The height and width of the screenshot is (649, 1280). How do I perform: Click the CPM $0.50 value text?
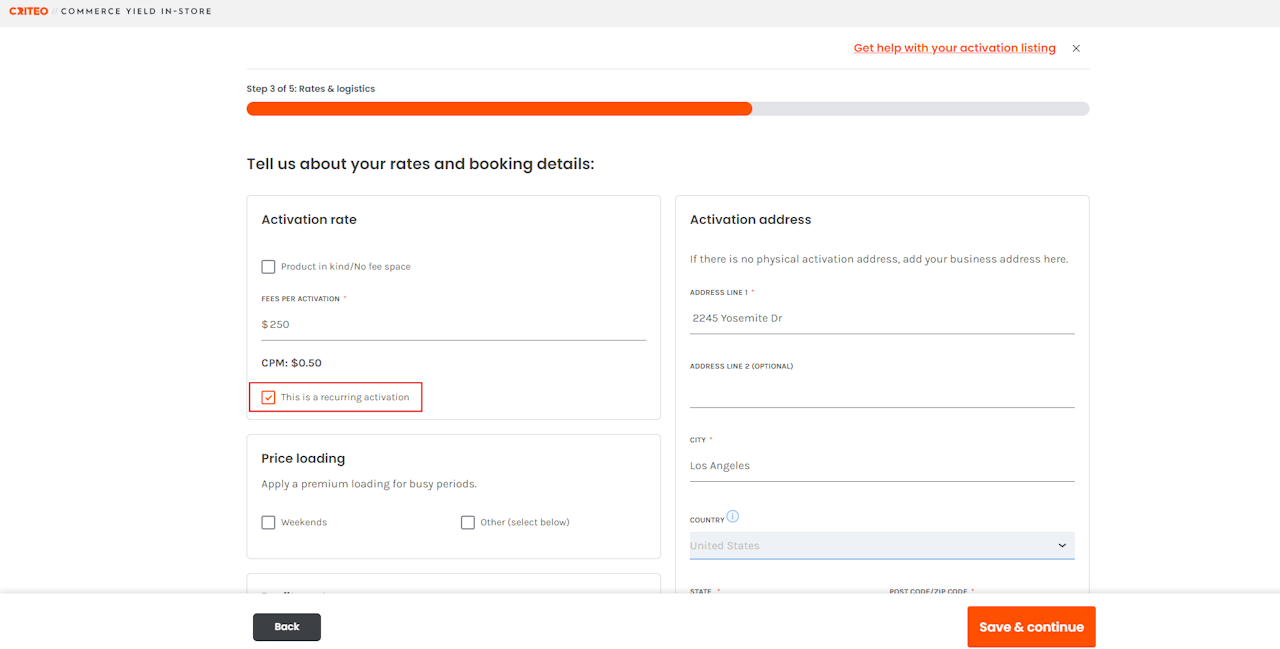[x=292, y=363]
